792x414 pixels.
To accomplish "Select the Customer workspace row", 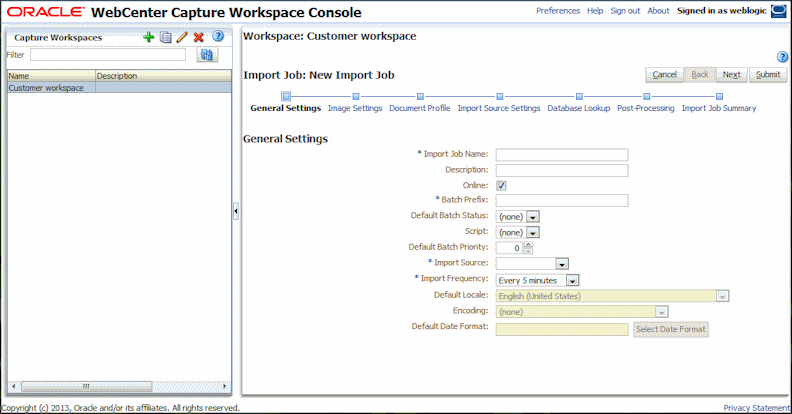I will [119, 88].
